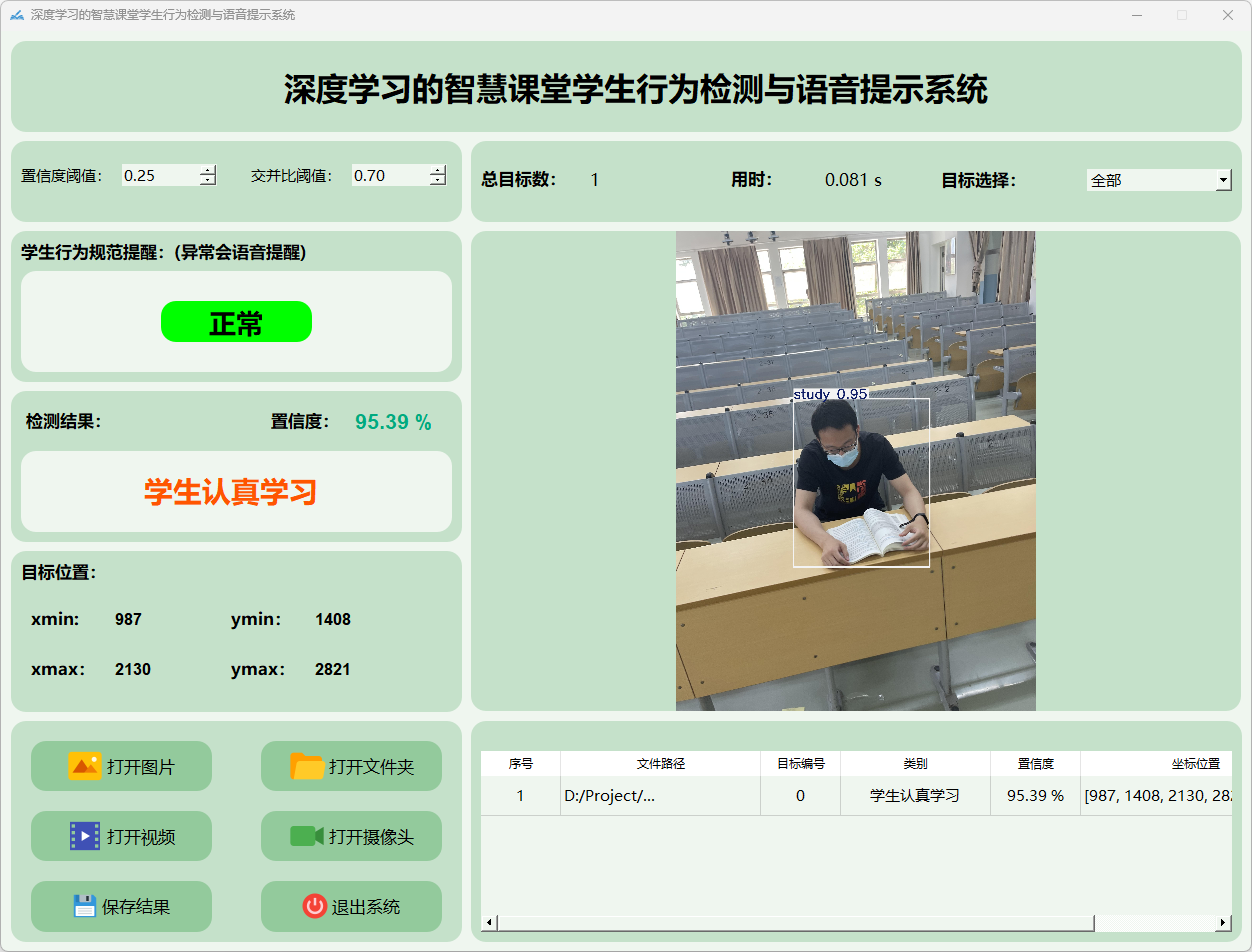Decrease the 交并比阈值 spinner value
The width and height of the screenshot is (1252, 952).
tap(437, 181)
